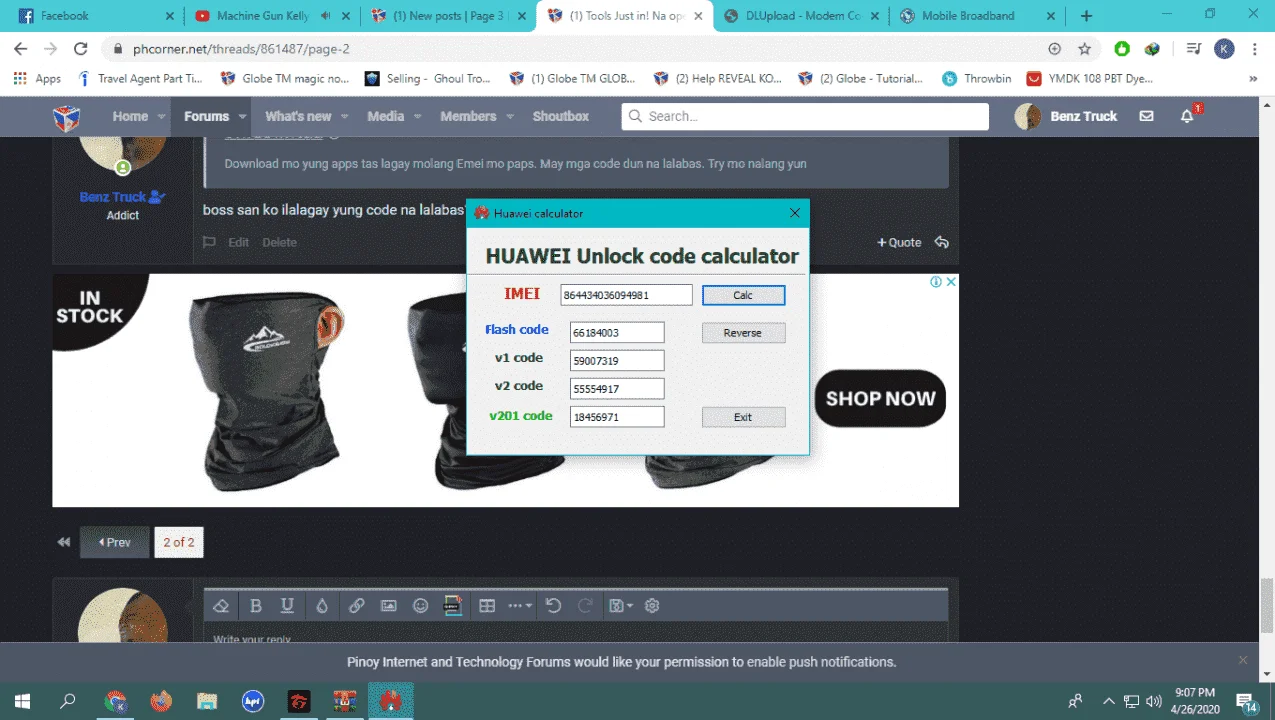Click the editor settings gear icon
The height and width of the screenshot is (720, 1275).
pyautogui.click(x=652, y=606)
